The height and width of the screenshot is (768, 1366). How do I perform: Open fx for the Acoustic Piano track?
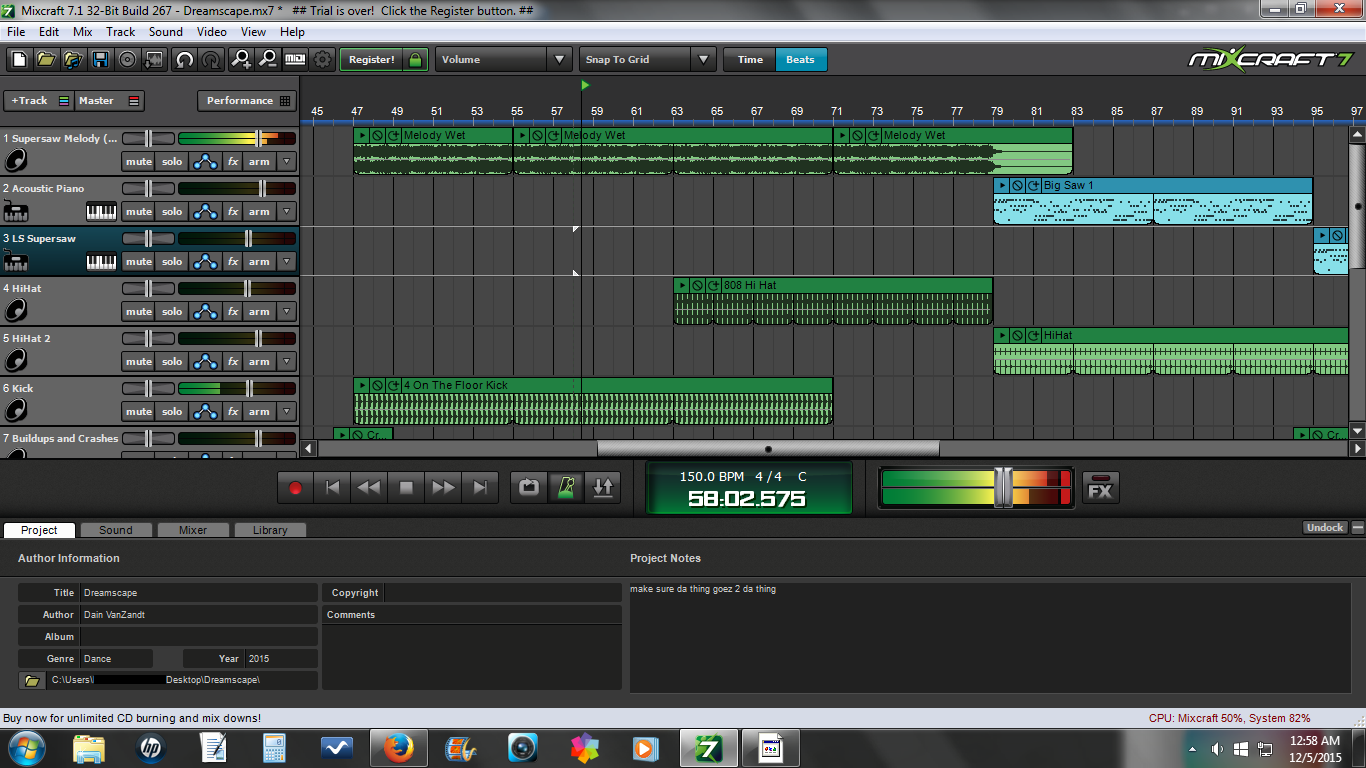tap(233, 211)
